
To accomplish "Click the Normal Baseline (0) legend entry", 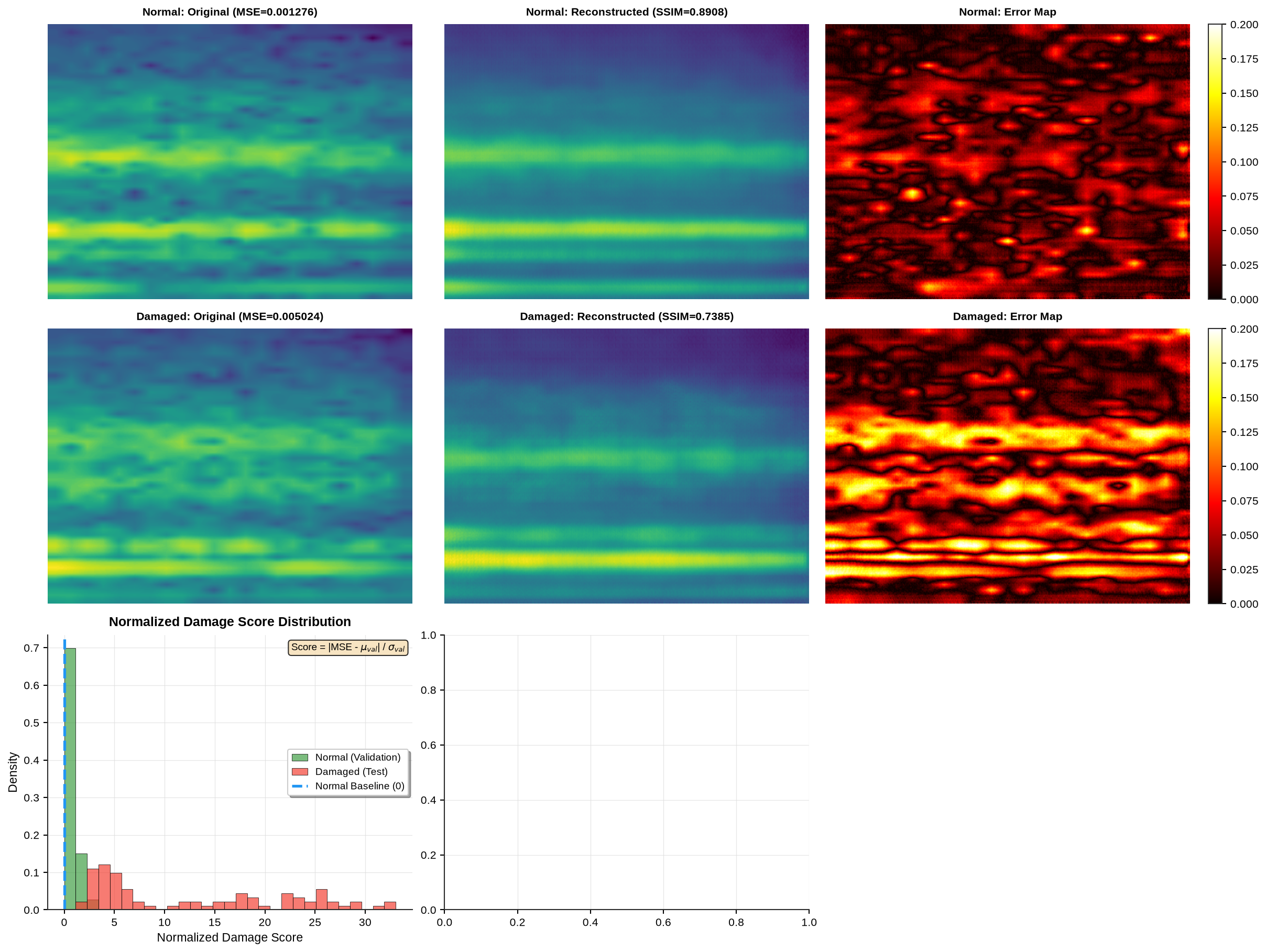I will (348, 786).
